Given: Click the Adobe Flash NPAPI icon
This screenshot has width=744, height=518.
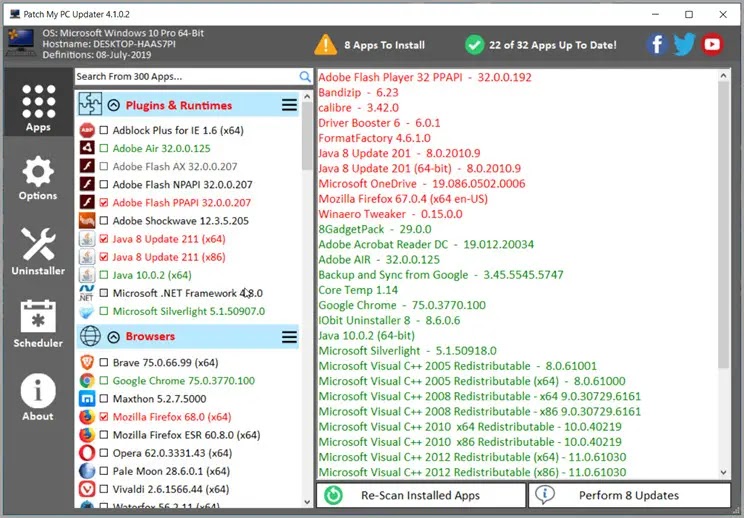Looking at the screenshot, I should click(87, 184).
